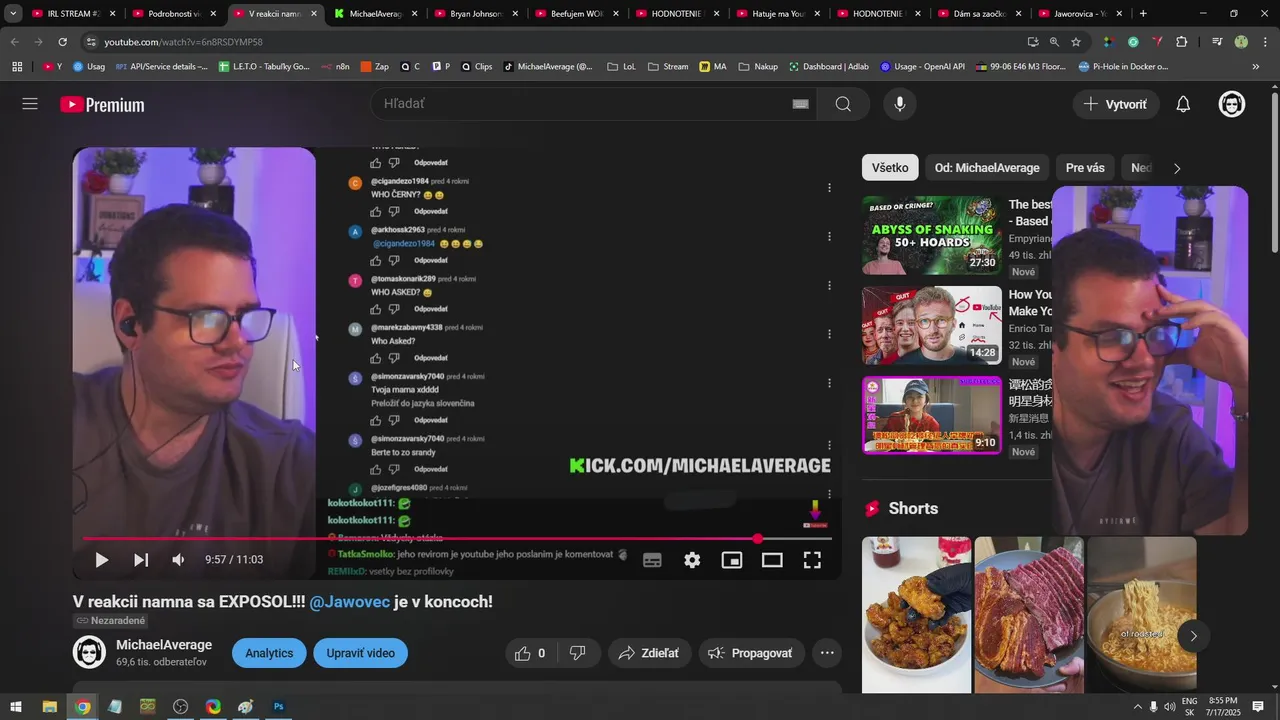This screenshot has width=1280, height=720.
Task: Open Chrome extensions puzzle icon
Action: click(x=1182, y=42)
